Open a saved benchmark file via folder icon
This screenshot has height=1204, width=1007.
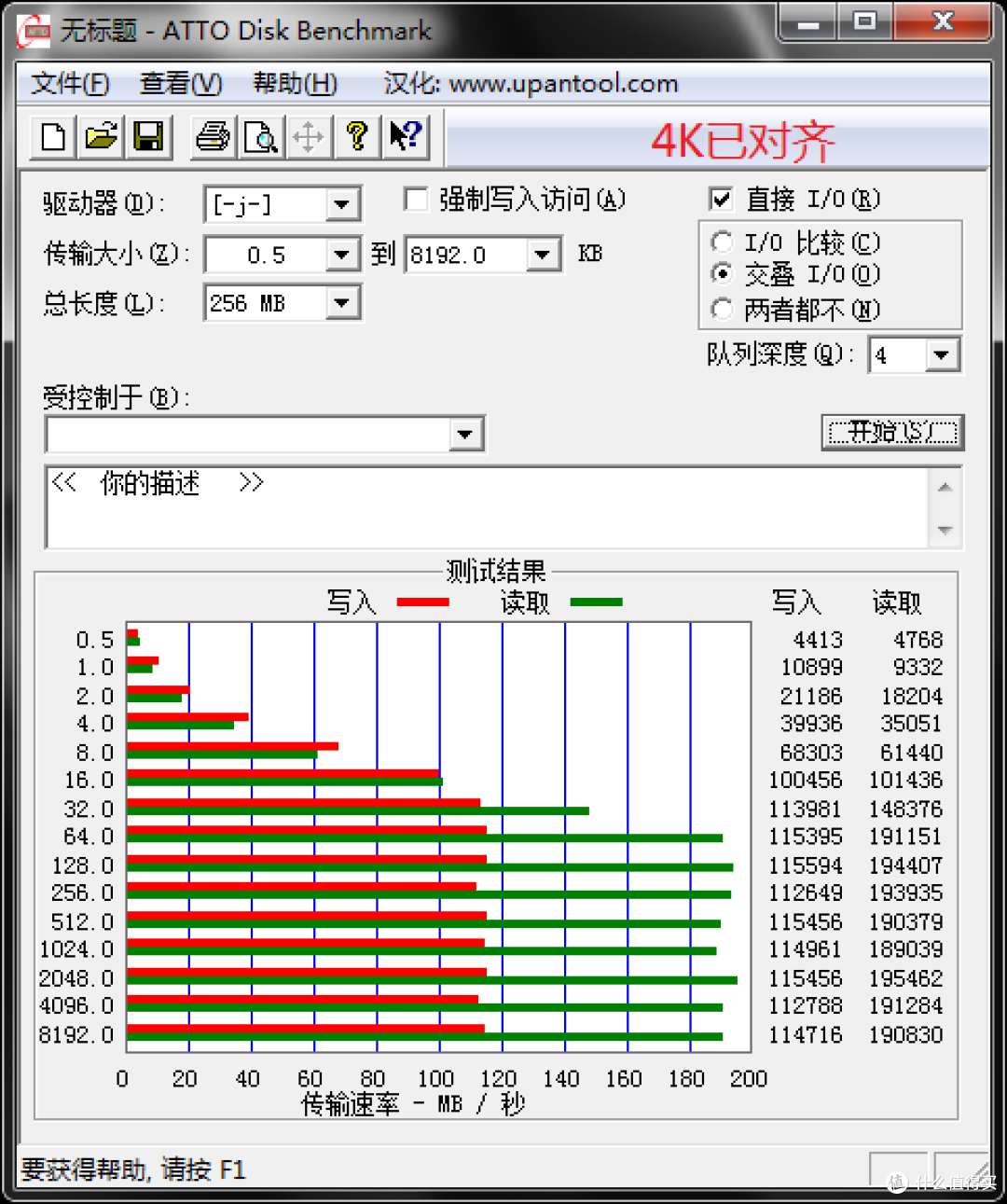click(101, 137)
